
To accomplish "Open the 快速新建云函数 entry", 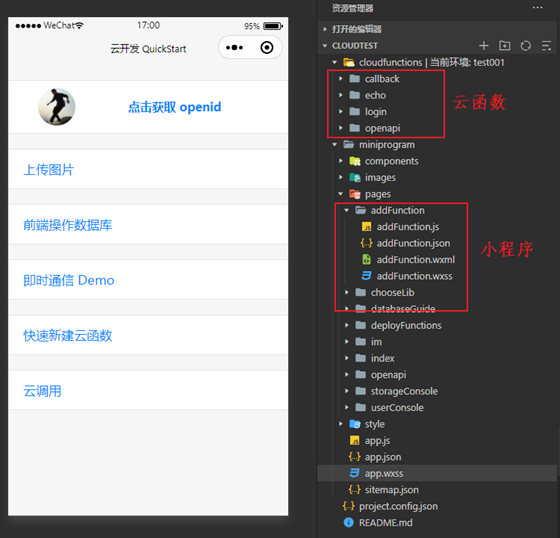I will coord(148,335).
